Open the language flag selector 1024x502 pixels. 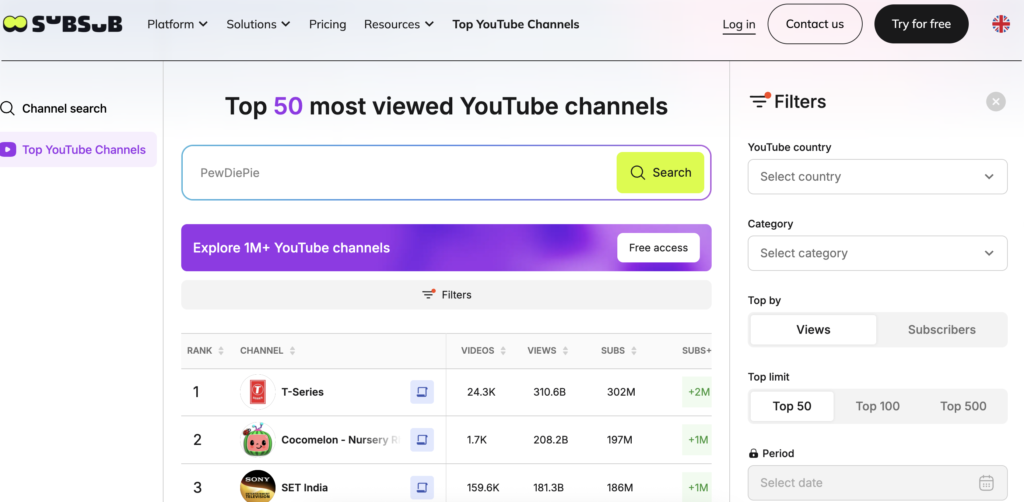pyautogui.click(x=1000, y=24)
